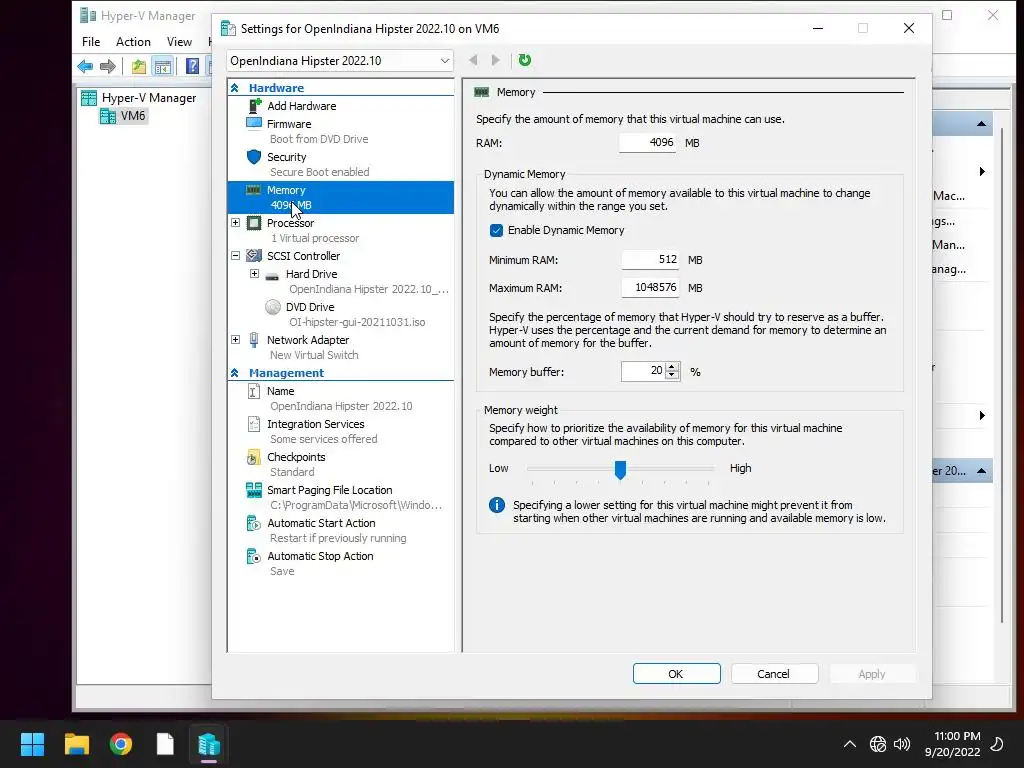Expand the Network Adapter node
The height and width of the screenshot is (768, 1024).
tap(236, 340)
